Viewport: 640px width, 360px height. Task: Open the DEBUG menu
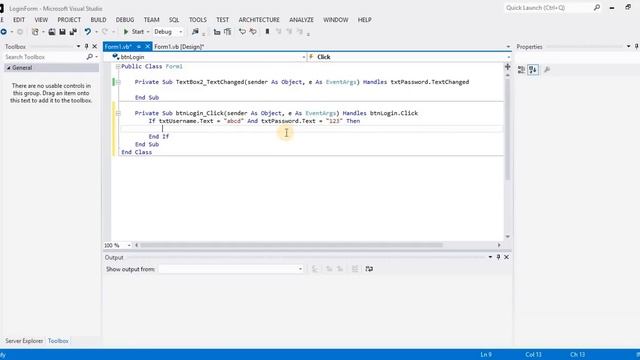(124, 20)
